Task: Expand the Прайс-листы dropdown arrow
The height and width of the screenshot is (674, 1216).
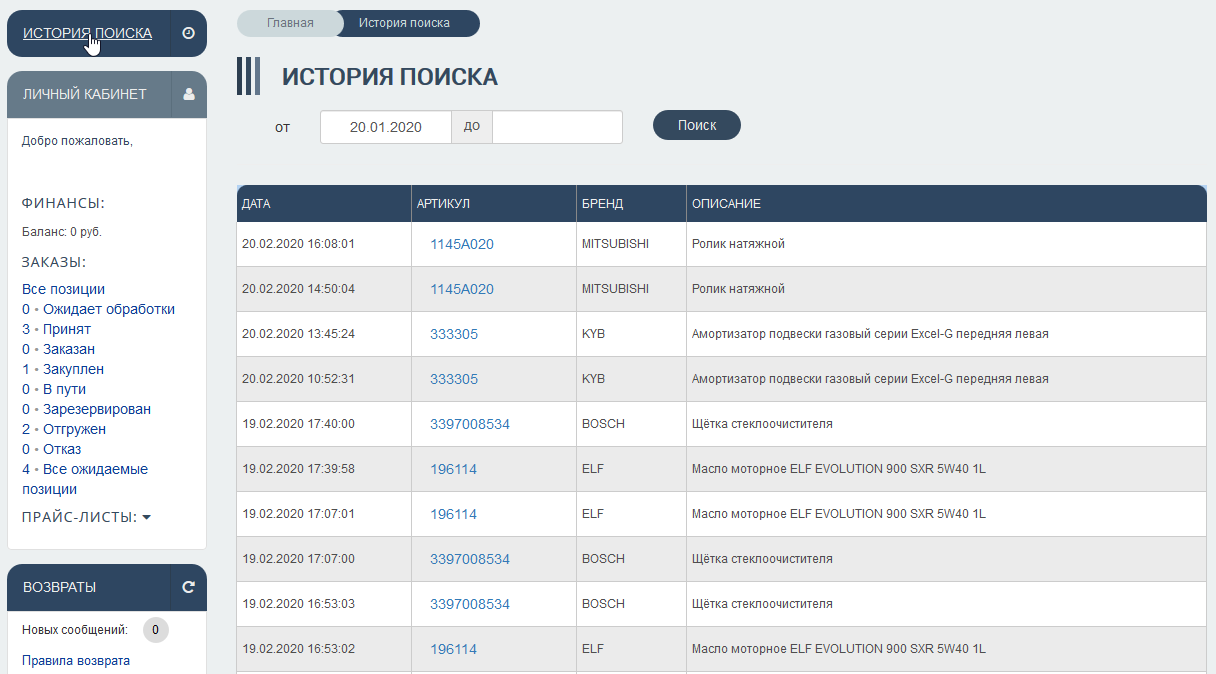Action: pyautogui.click(x=146, y=517)
